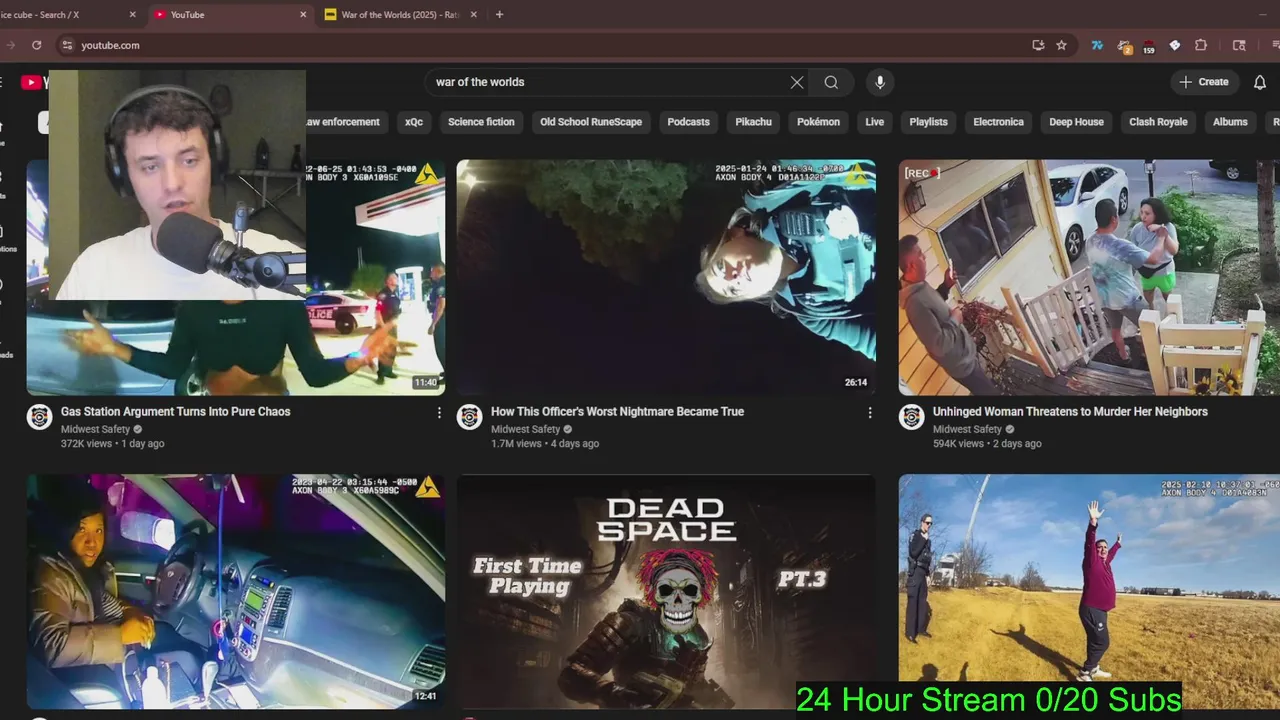This screenshot has height=720, width=1280.
Task: Select the Live filter chip
Action: coord(875,122)
